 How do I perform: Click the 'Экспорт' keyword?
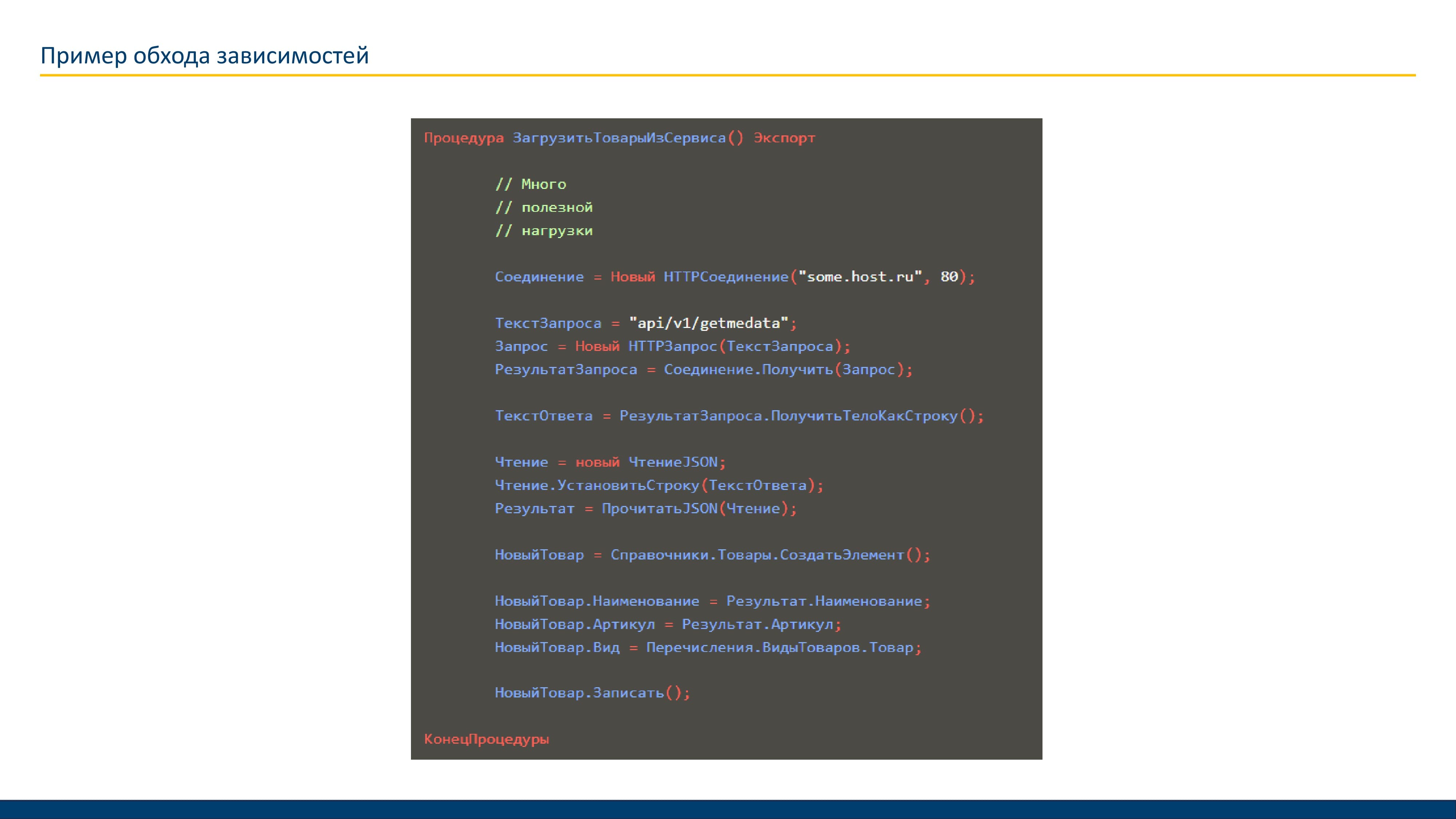click(x=784, y=138)
